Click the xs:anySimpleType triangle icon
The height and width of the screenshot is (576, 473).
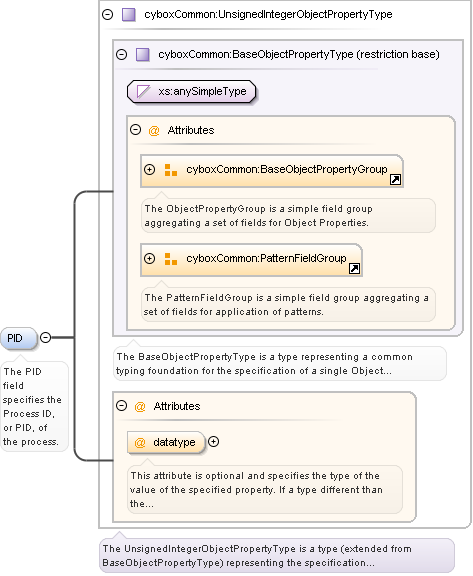(x=143, y=91)
